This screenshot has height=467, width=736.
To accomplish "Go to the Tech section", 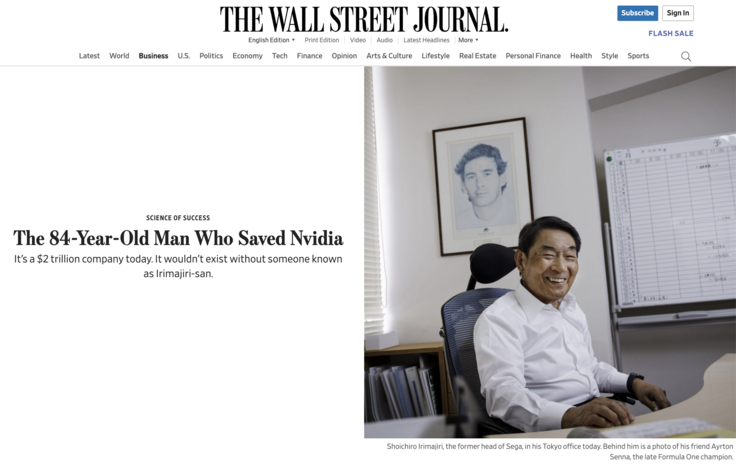I will click(279, 56).
